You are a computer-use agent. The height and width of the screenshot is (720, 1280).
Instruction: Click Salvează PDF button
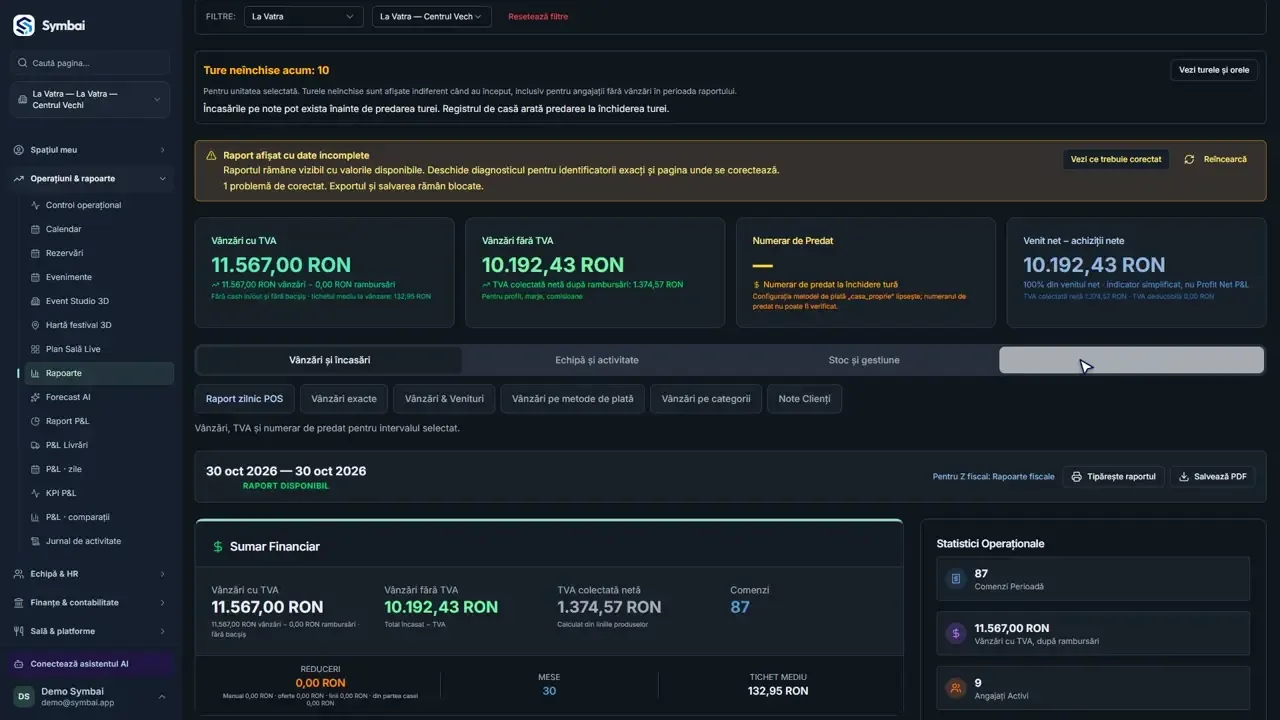point(1213,477)
